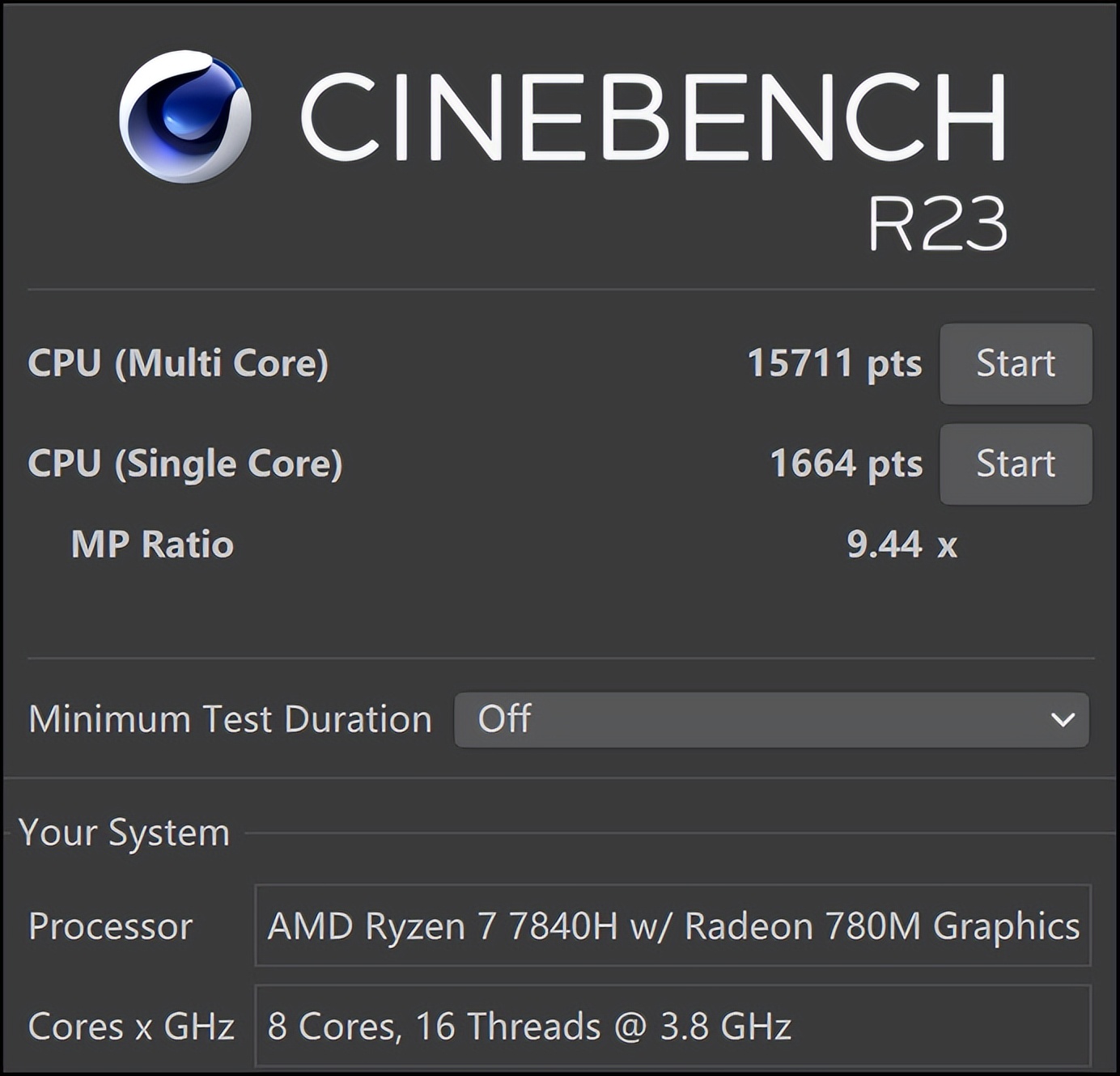Open the Minimum Test Duration dropdown
Screen dimensions: 1120x1076
click(770, 719)
